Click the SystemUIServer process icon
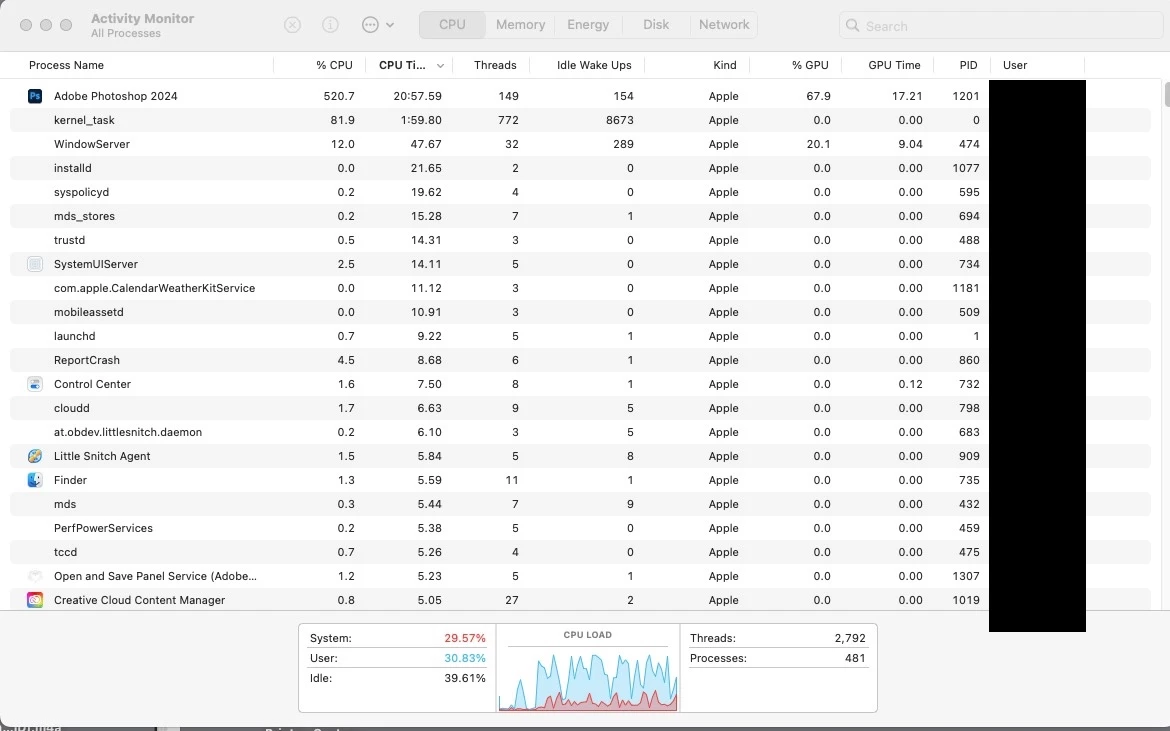The image size is (1170, 731). coord(35,264)
